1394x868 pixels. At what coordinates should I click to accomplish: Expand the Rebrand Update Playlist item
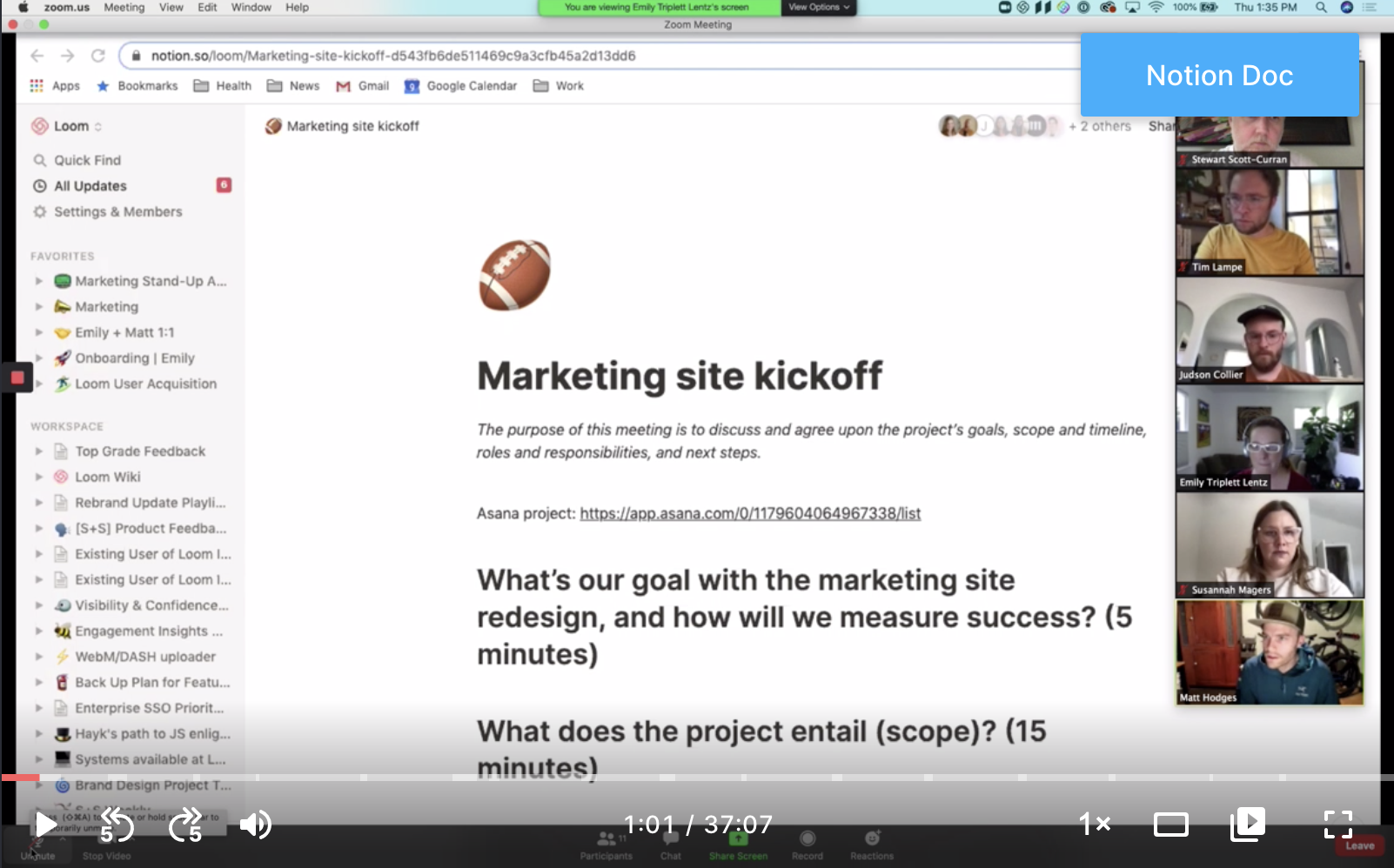[39, 503]
